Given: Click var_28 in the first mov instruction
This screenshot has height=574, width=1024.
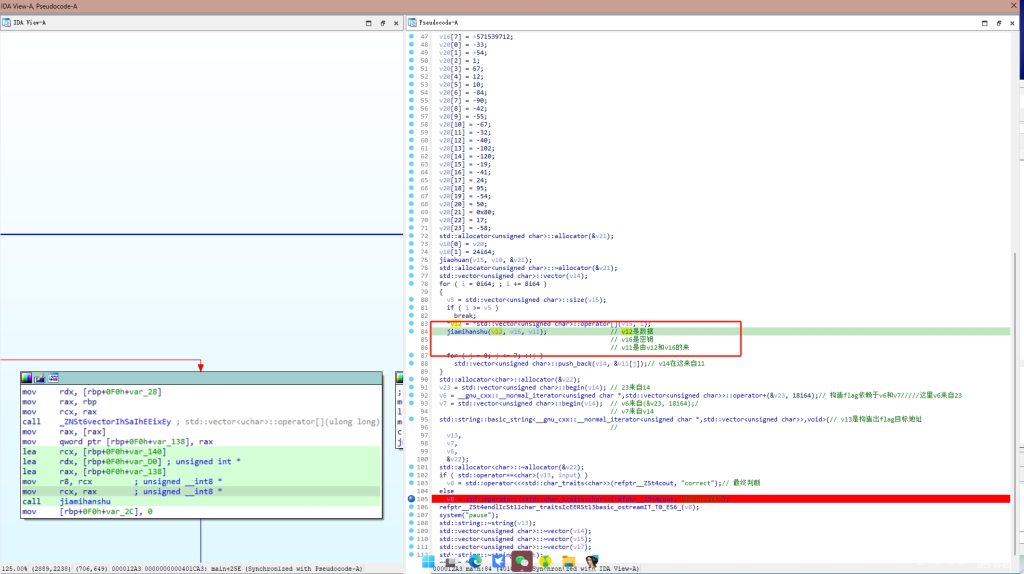Looking at the screenshot, I should click(x=145, y=392).
